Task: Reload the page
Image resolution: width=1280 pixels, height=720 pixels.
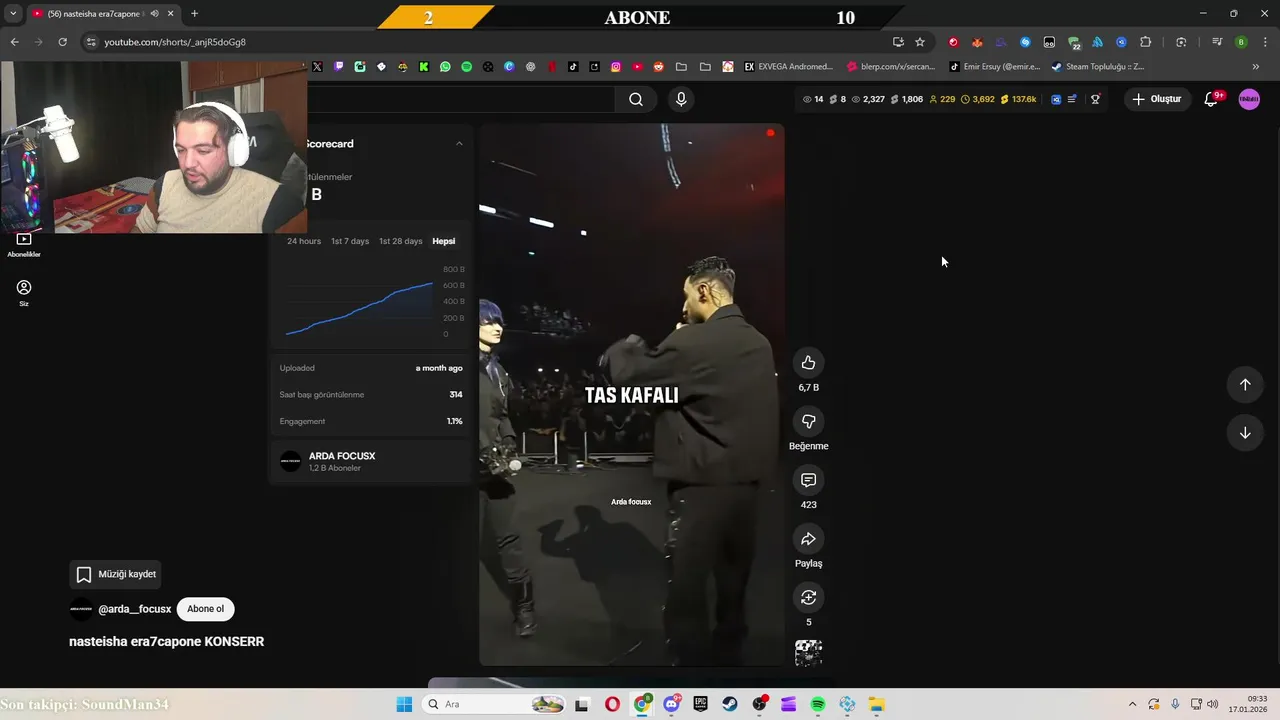Action: [x=62, y=42]
